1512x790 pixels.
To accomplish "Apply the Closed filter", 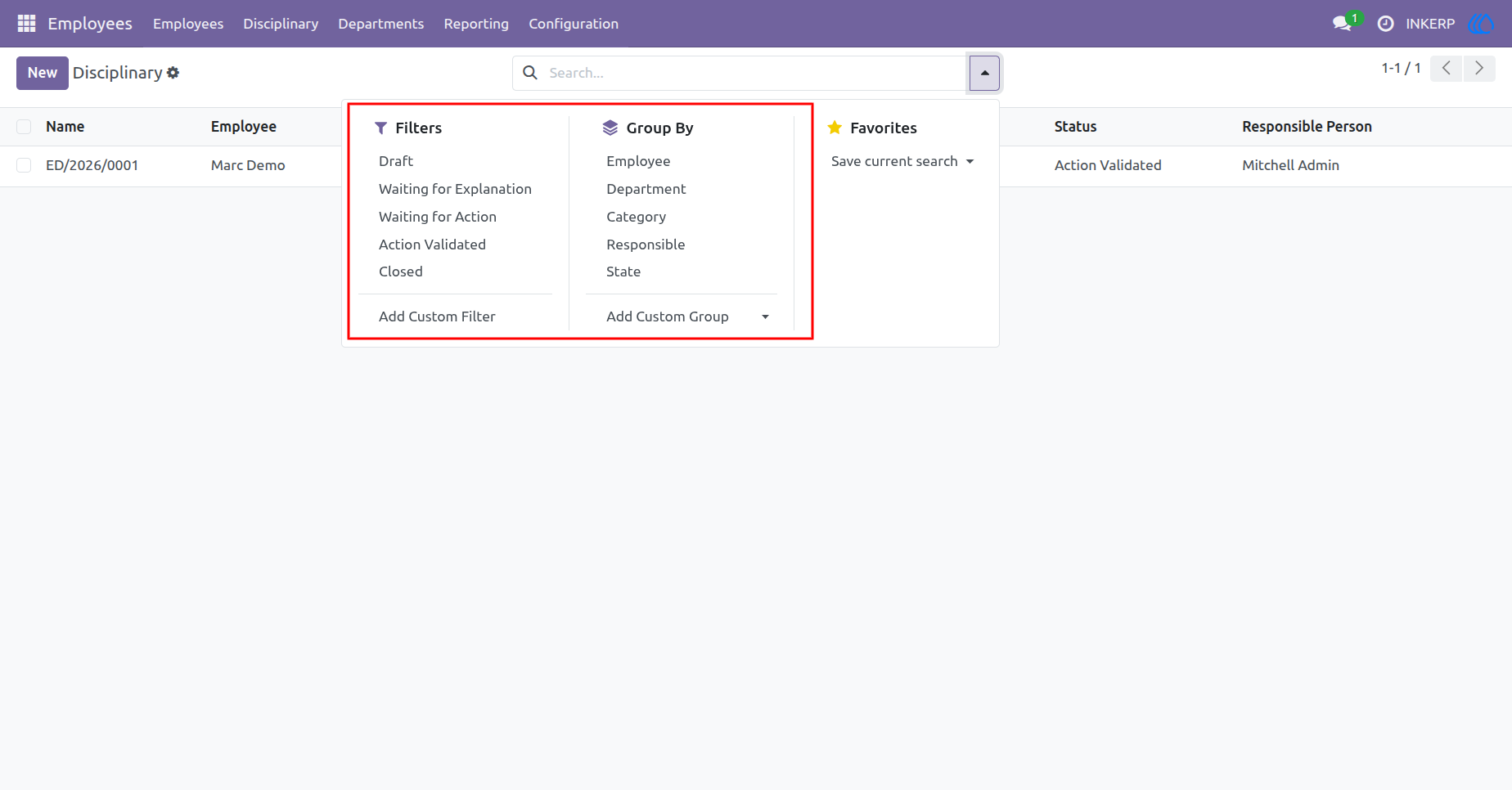I will (x=401, y=272).
